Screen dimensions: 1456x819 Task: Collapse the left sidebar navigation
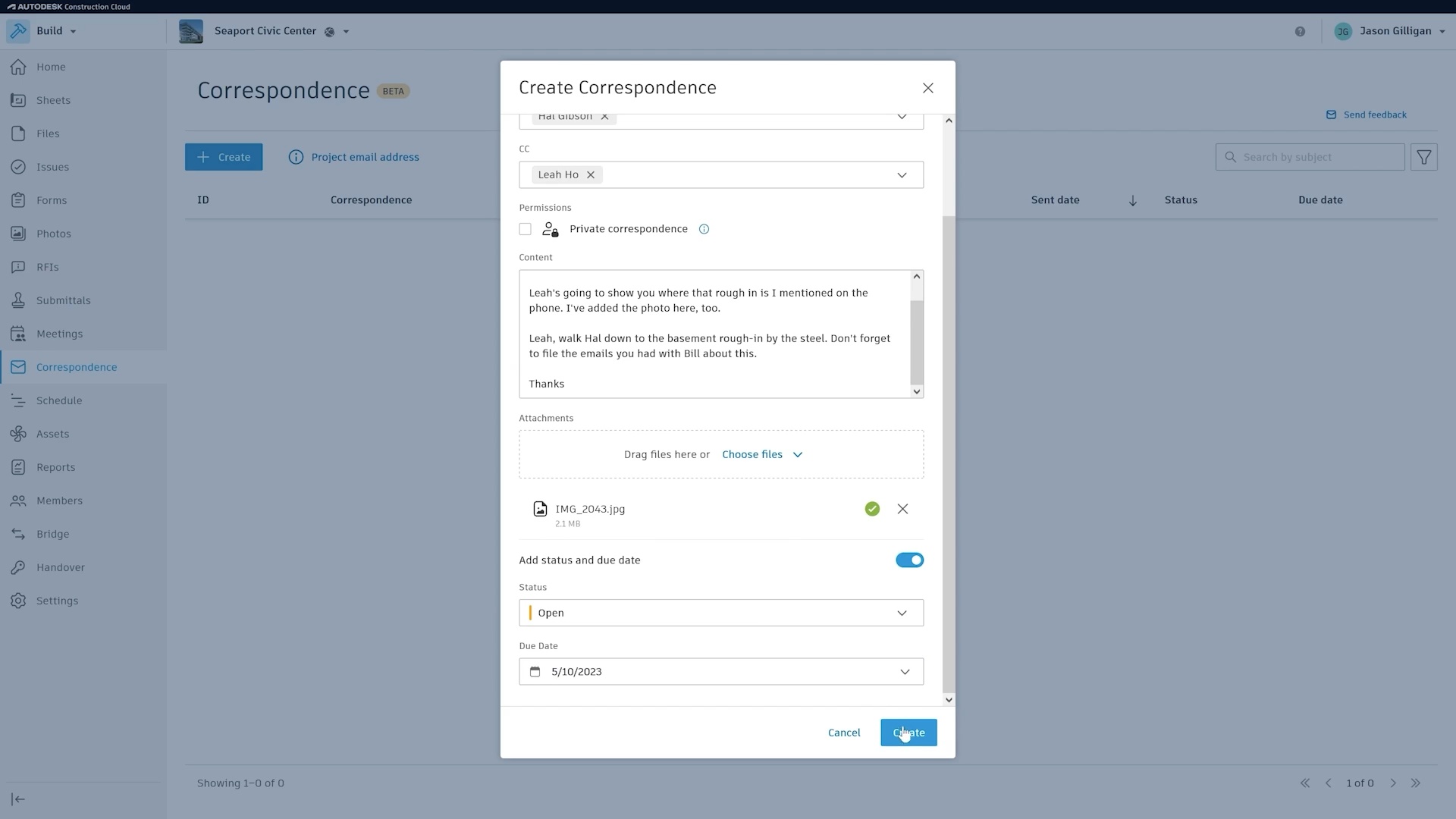pyautogui.click(x=18, y=799)
